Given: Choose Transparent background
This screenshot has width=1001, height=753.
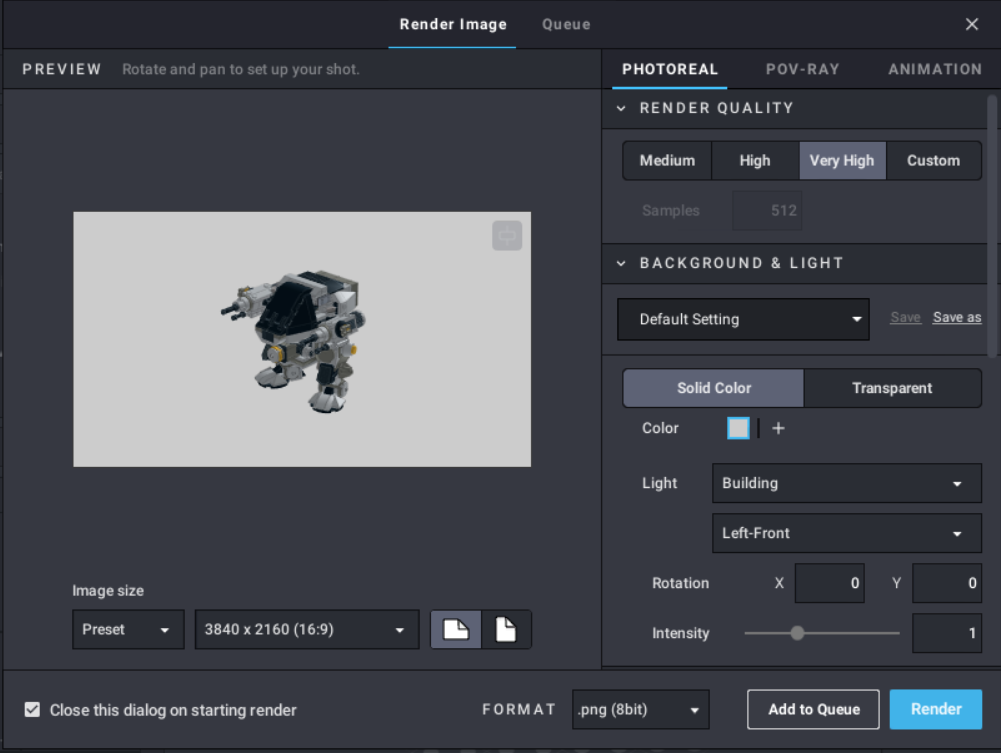Looking at the screenshot, I should (892, 388).
